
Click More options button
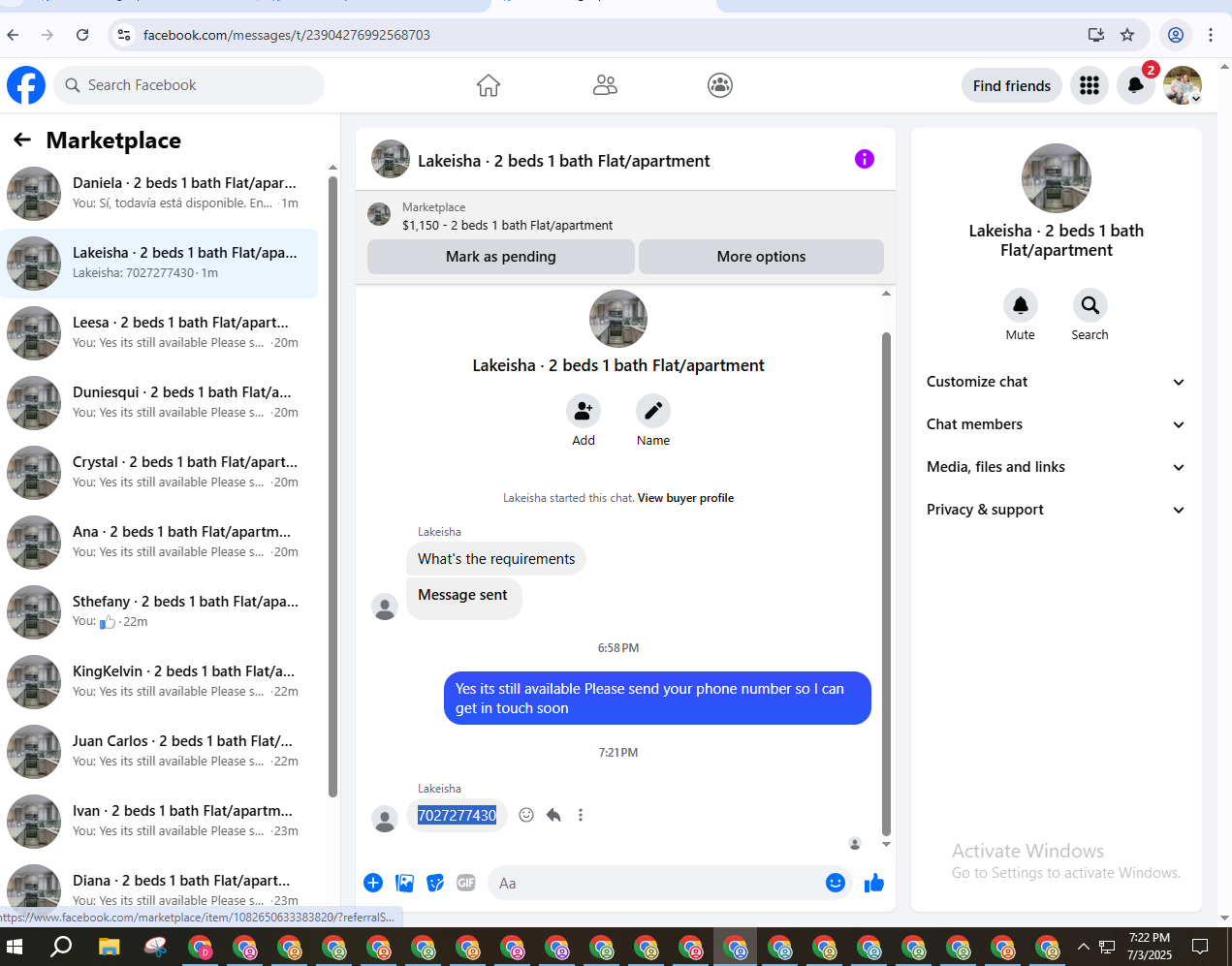(761, 257)
